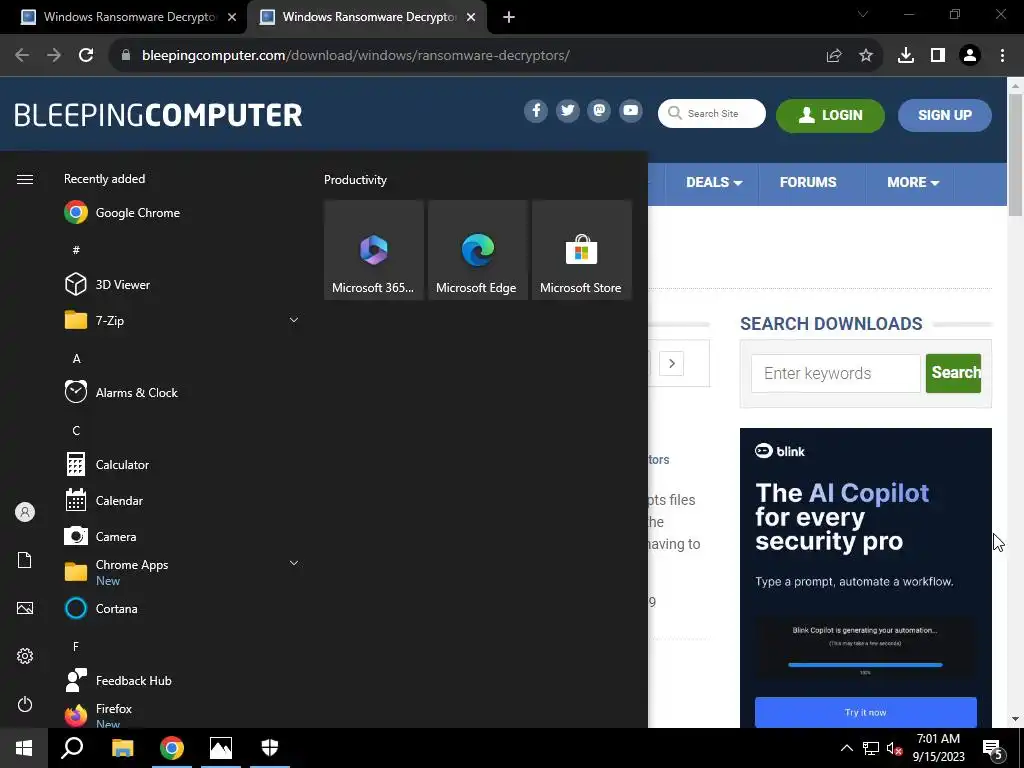This screenshot has width=1024, height=768.
Task: Open Documents from Start sidebar
Action: point(25,560)
